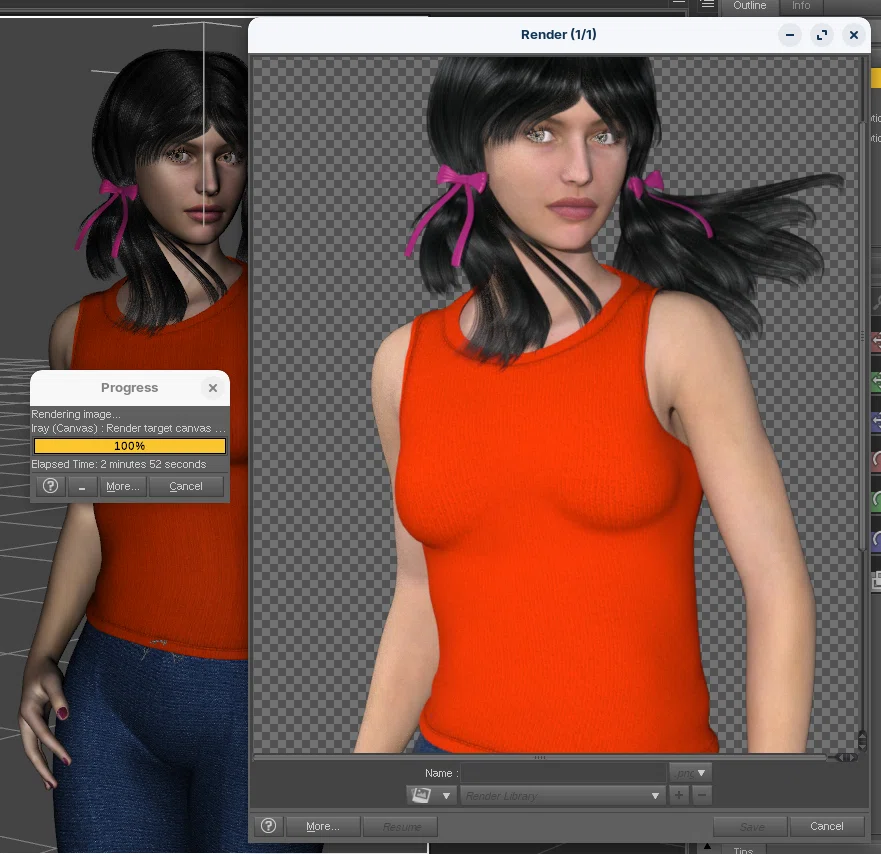Click Save in the Render window
The height and width of the screenshot is (854, 881).
click(751, 826)
